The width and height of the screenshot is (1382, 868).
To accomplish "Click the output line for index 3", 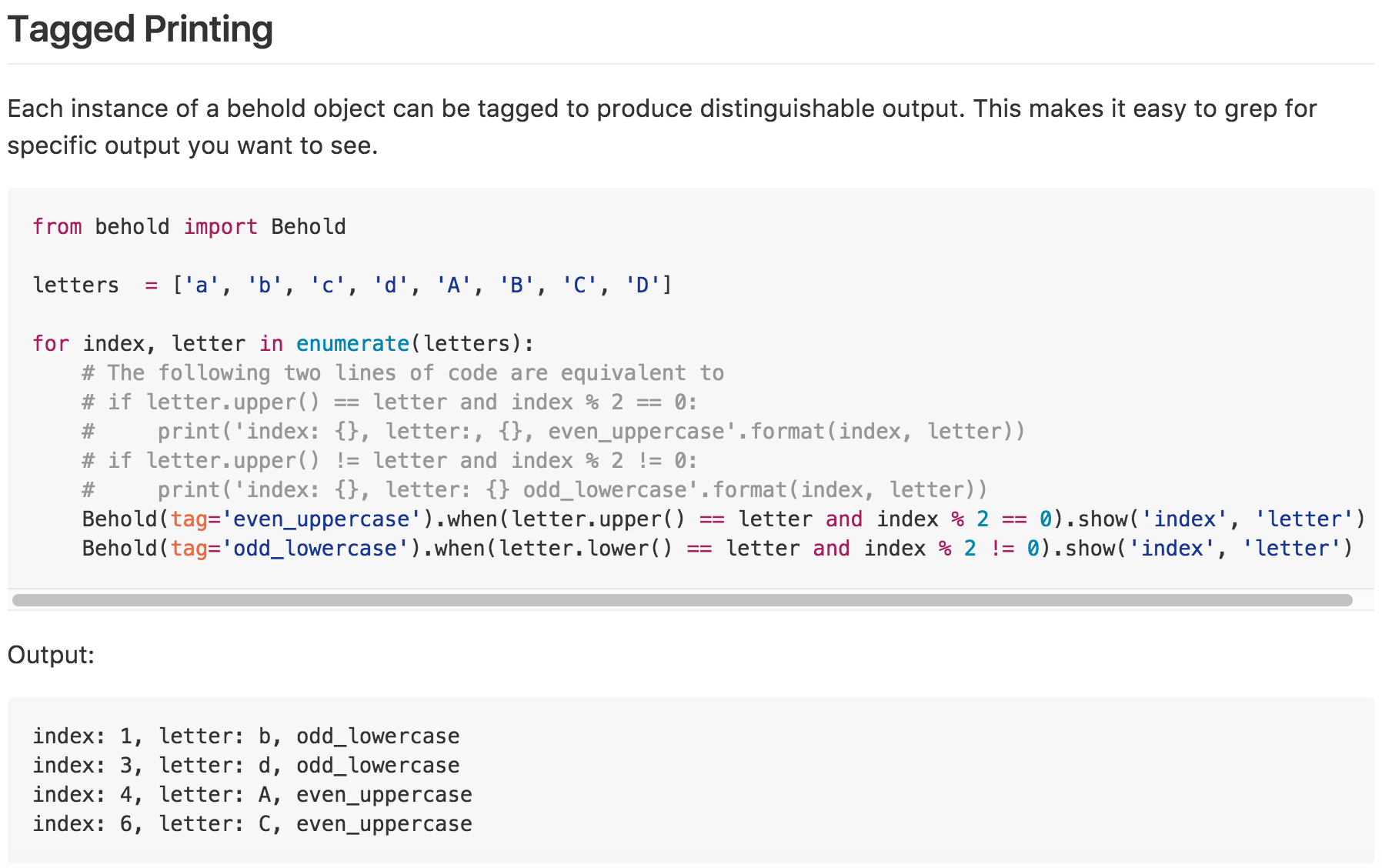I will pos(246,766).
